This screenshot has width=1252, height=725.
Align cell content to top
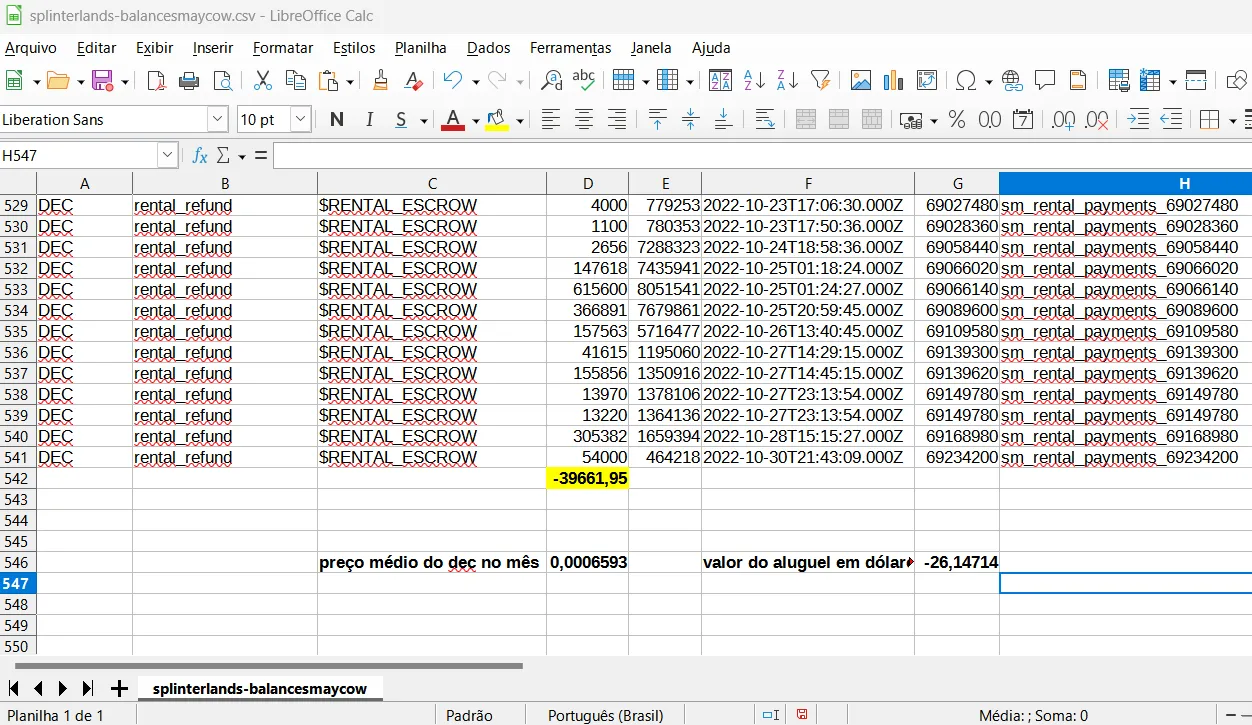click(x=657, y=120)
